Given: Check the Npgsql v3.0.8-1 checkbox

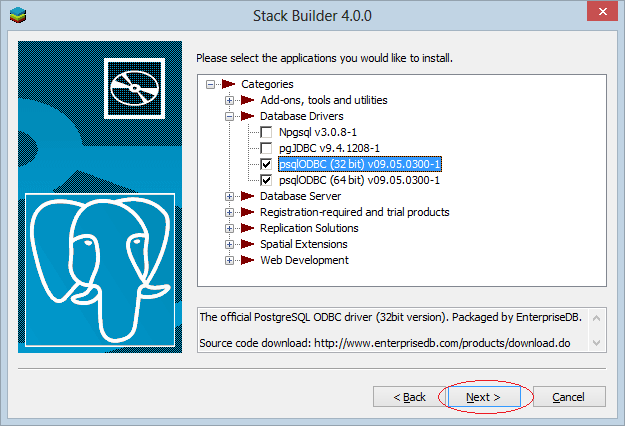Looking at the screenshot, I should pyautogui.click(x=266, y=132).
